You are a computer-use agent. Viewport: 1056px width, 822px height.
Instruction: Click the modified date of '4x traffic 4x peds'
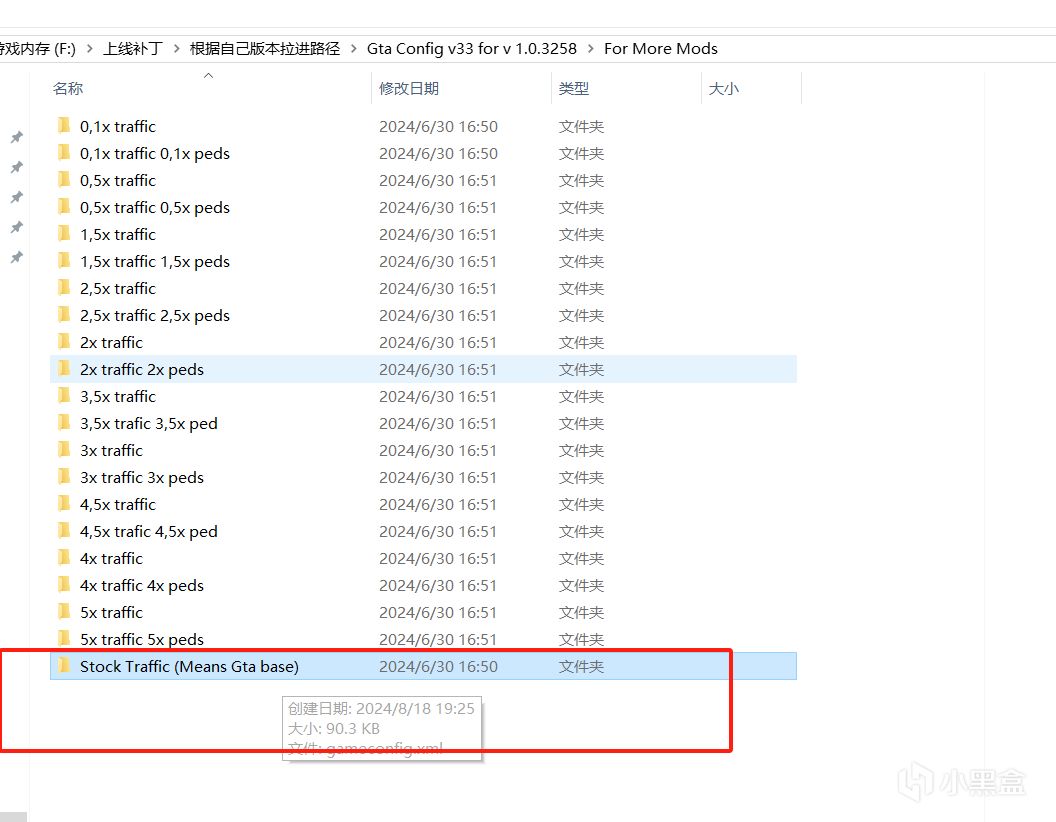click(x=438, y=585)
